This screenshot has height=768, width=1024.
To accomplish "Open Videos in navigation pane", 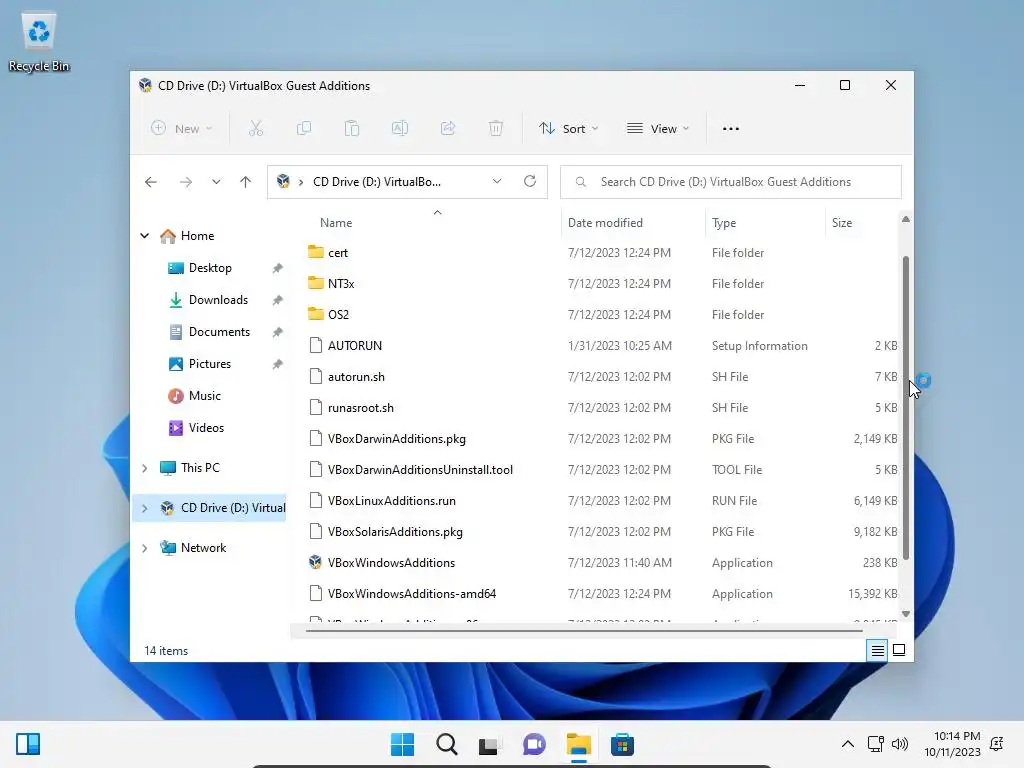I will coord(206,428).
